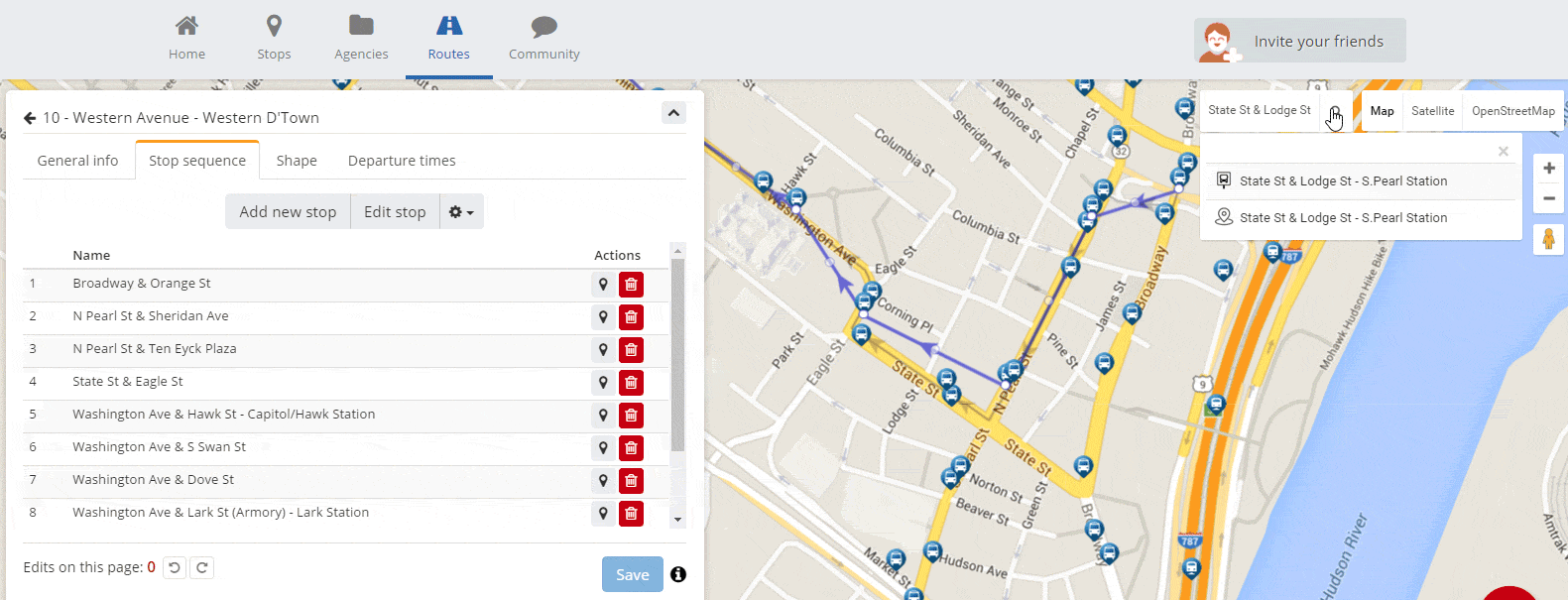Delete Washington Ave & Dove St stop

click(x=631, y=481)
